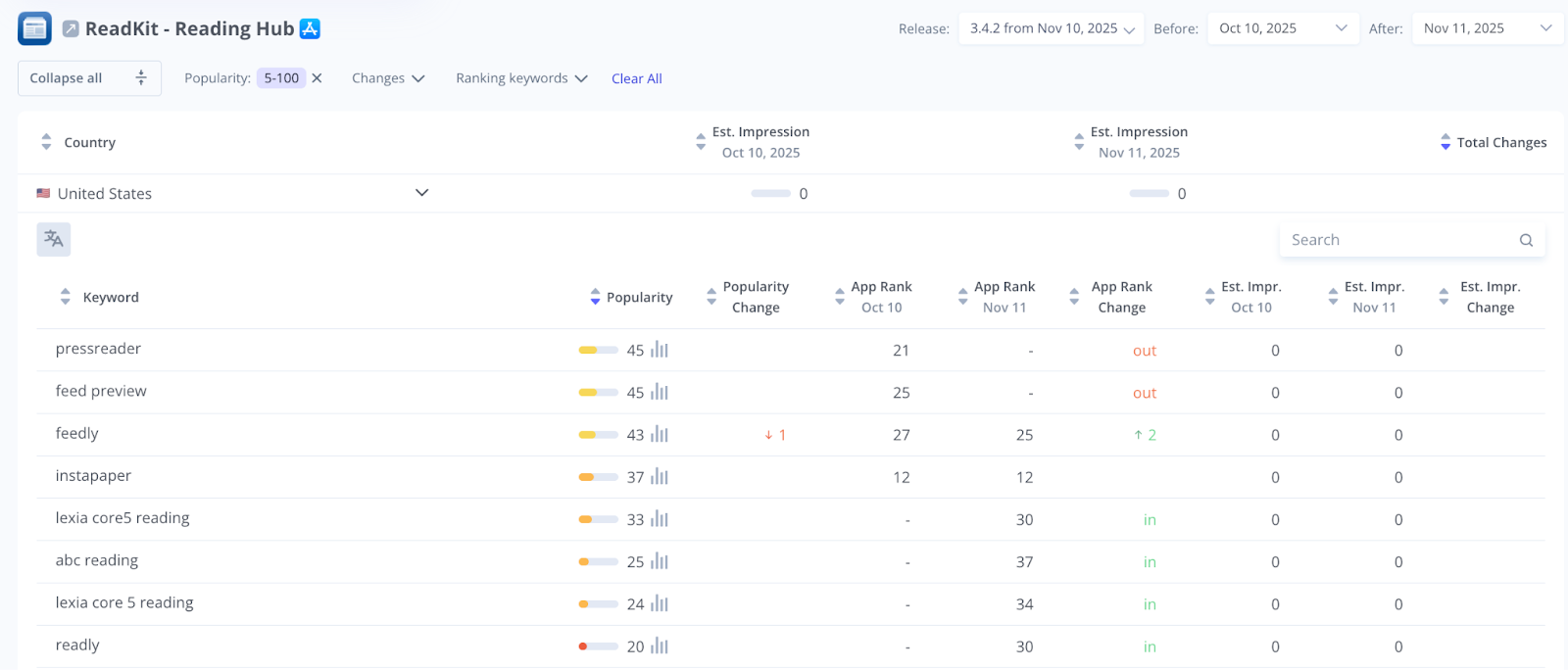
Task: Click the App Store badge icon
Action: pyautogui.click(x=310, y=28)
